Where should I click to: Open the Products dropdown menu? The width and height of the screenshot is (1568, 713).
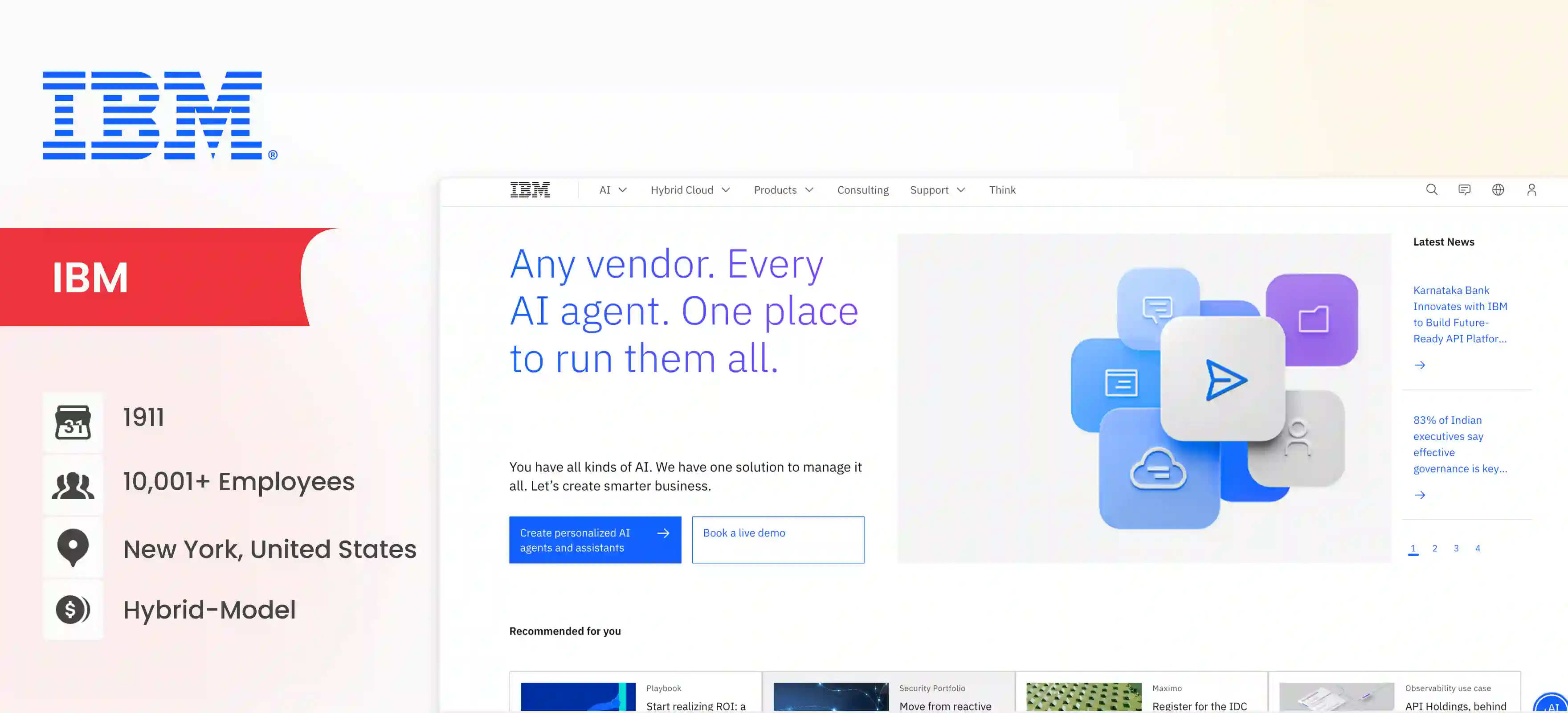coord(784,189)
